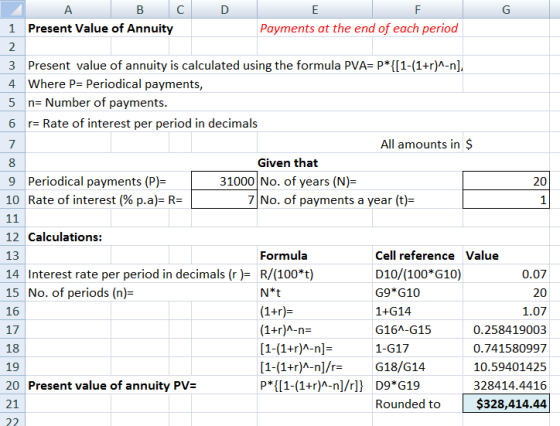The height and width of the screenshot is (426, 560).
Task: Click the '(1+r)^-n=' formula cell
Action: 286,330
